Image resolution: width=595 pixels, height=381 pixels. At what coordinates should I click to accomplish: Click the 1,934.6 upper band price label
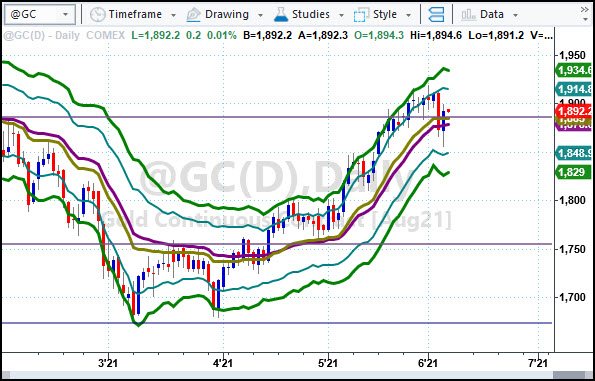(x=573, y=70)
